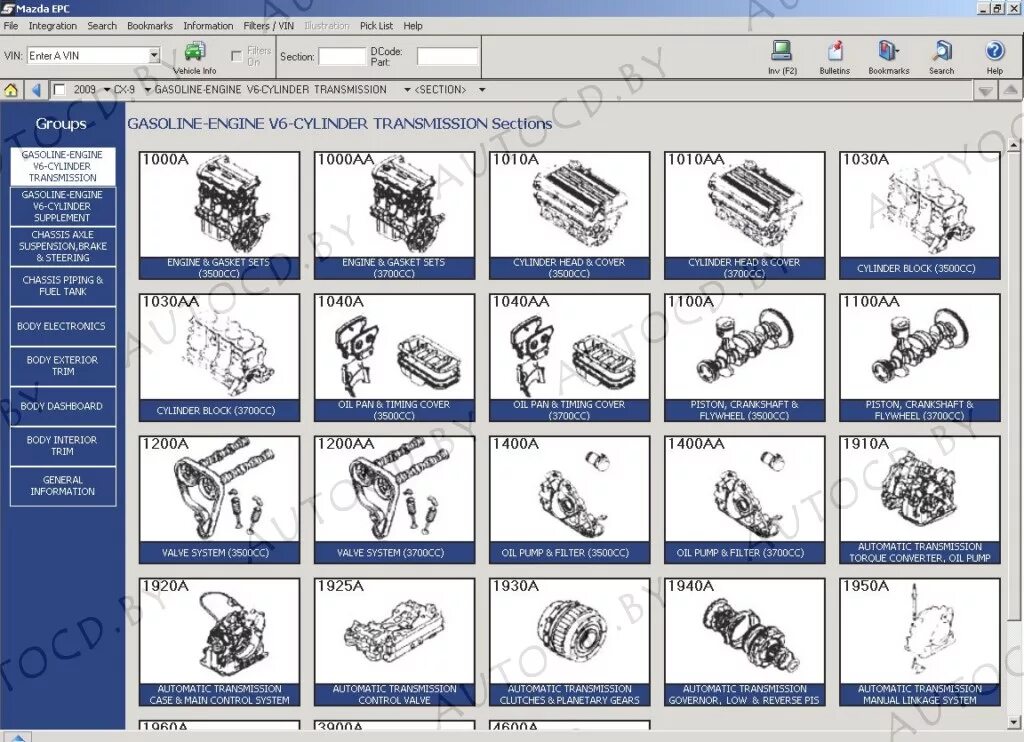Open the Integration menu
1024x742 pixels.
point(52,25)
